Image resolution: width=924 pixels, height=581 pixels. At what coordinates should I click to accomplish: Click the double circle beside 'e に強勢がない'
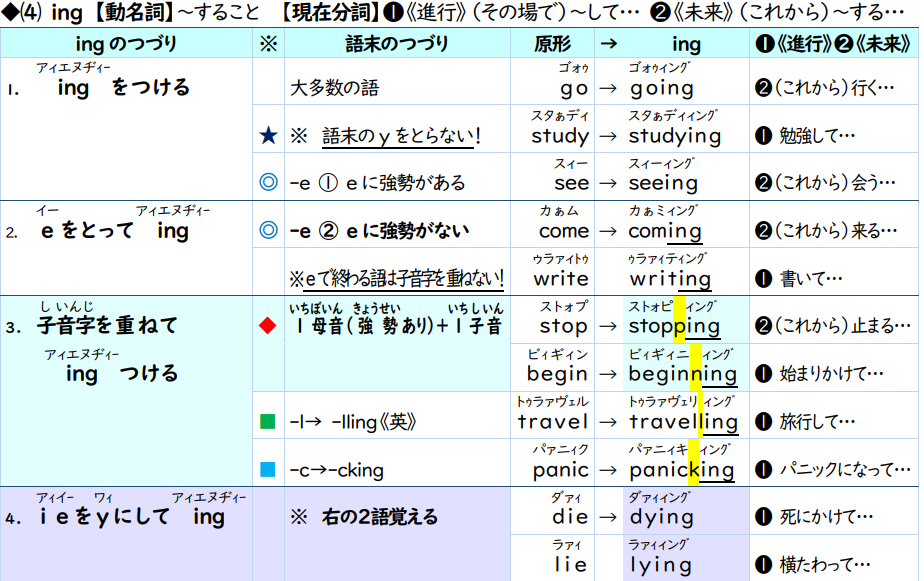click(267, 231)
